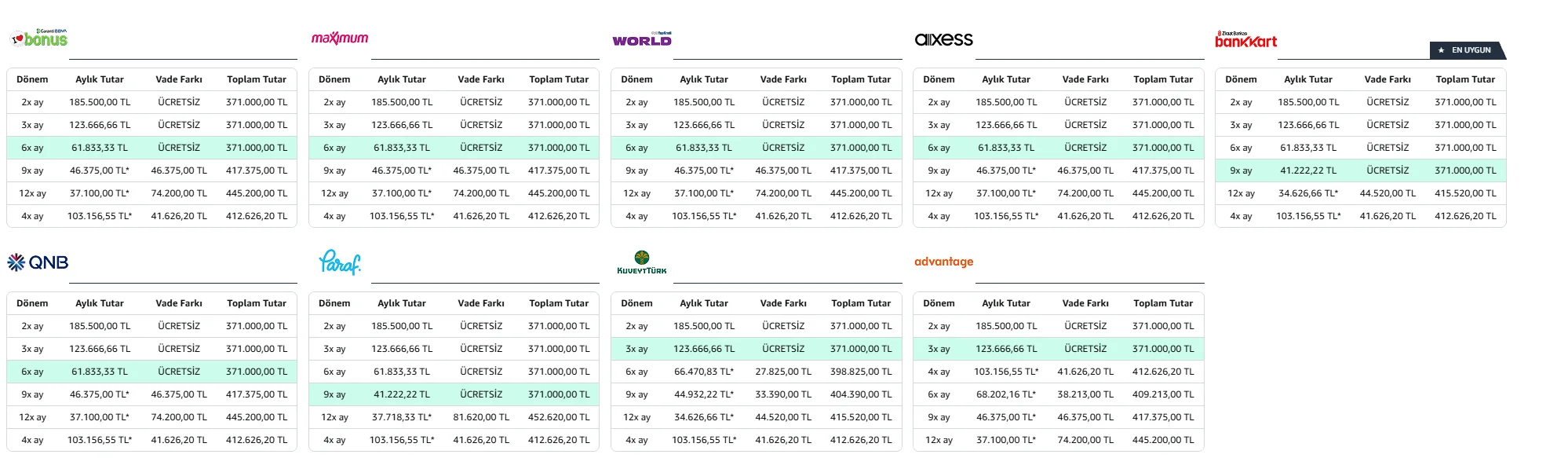Click "9x ay" in the Paraf table

(334, 394)
